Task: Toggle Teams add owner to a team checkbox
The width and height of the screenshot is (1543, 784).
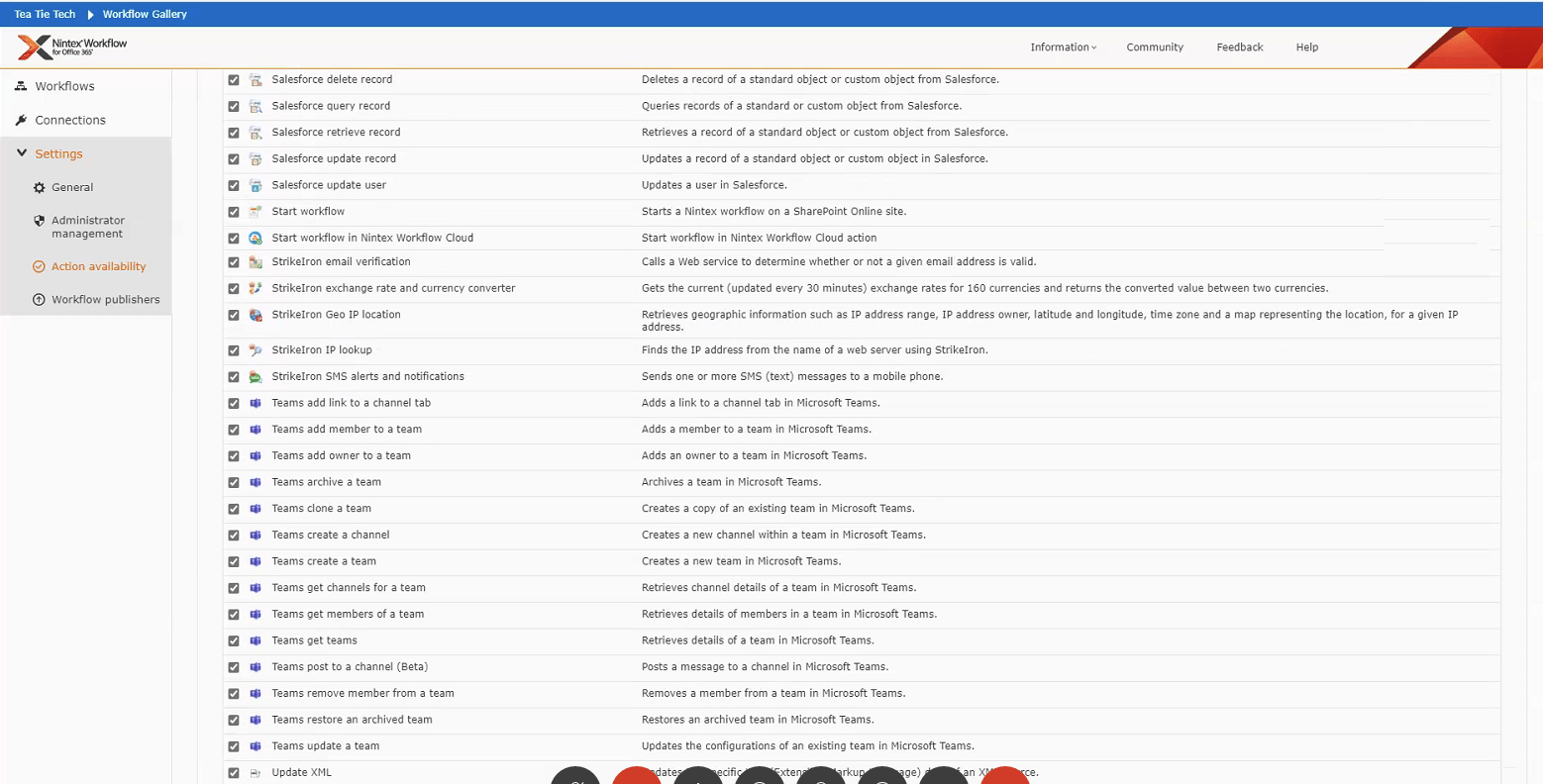Action: [234, 456]
